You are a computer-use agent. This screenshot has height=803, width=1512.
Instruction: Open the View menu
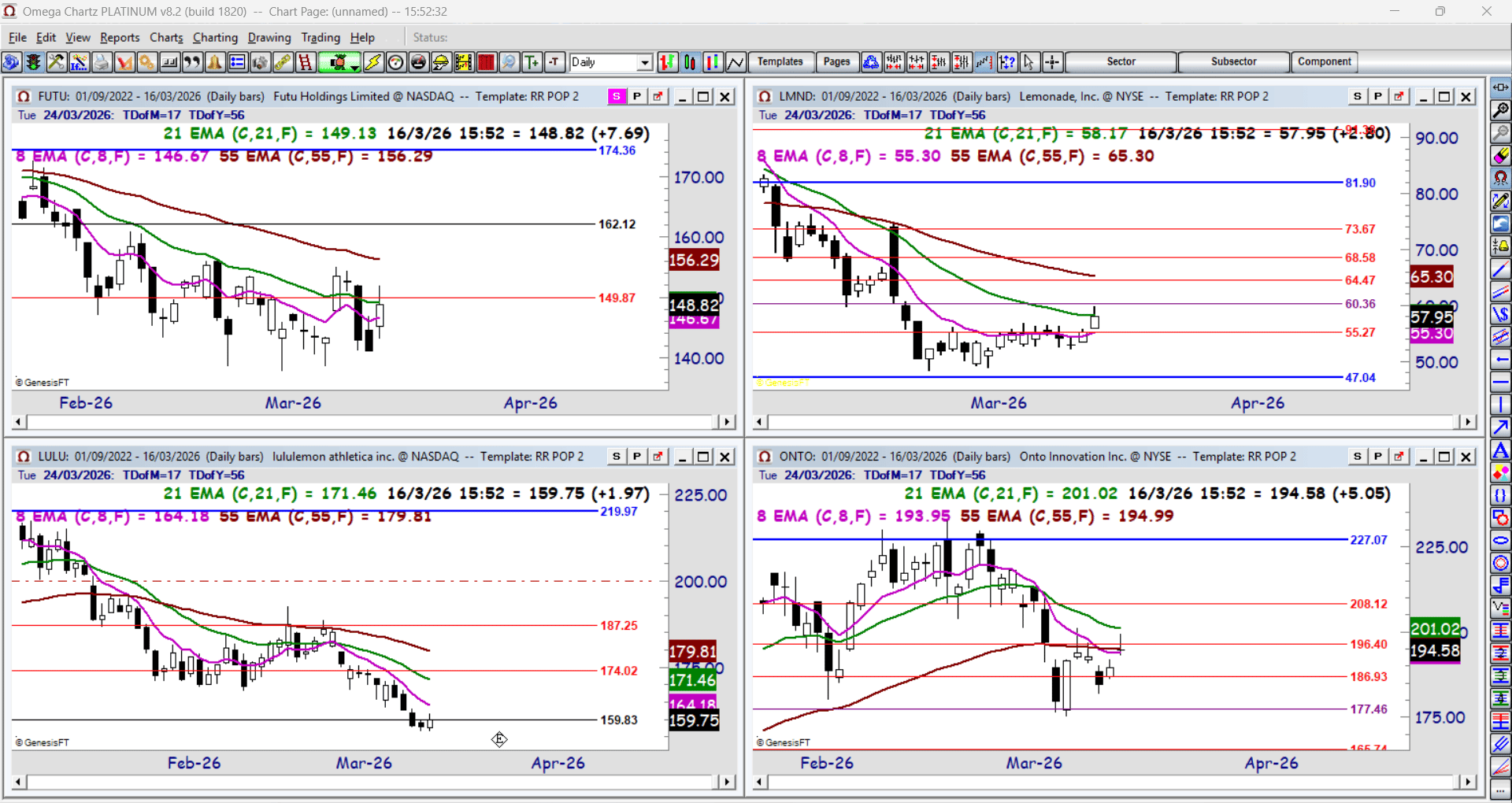[78, 38]
